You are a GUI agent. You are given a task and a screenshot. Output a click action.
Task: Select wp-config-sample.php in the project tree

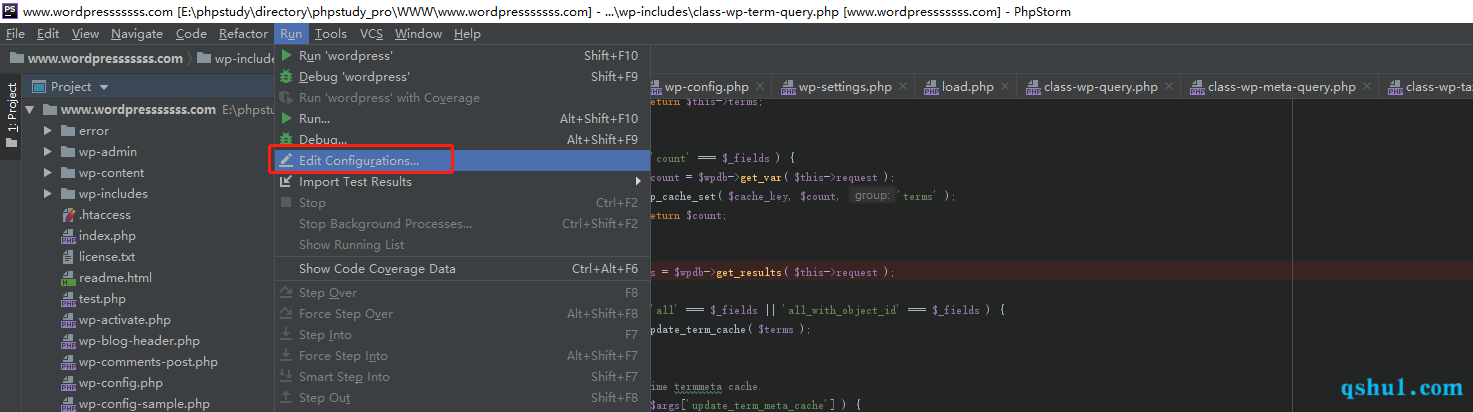[144, 404]
